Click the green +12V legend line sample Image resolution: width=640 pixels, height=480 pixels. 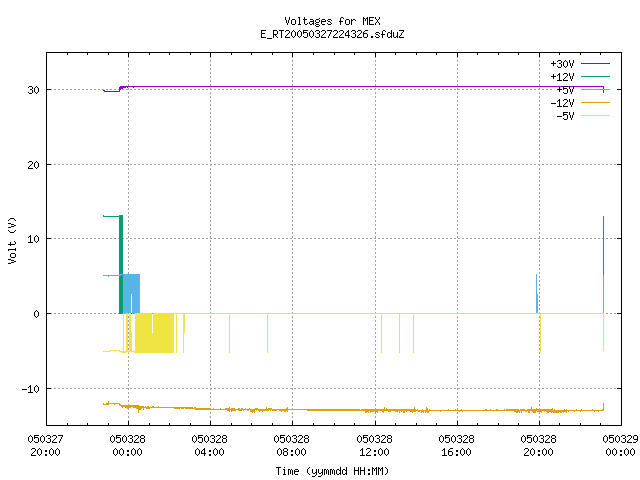tap(596, 76)
